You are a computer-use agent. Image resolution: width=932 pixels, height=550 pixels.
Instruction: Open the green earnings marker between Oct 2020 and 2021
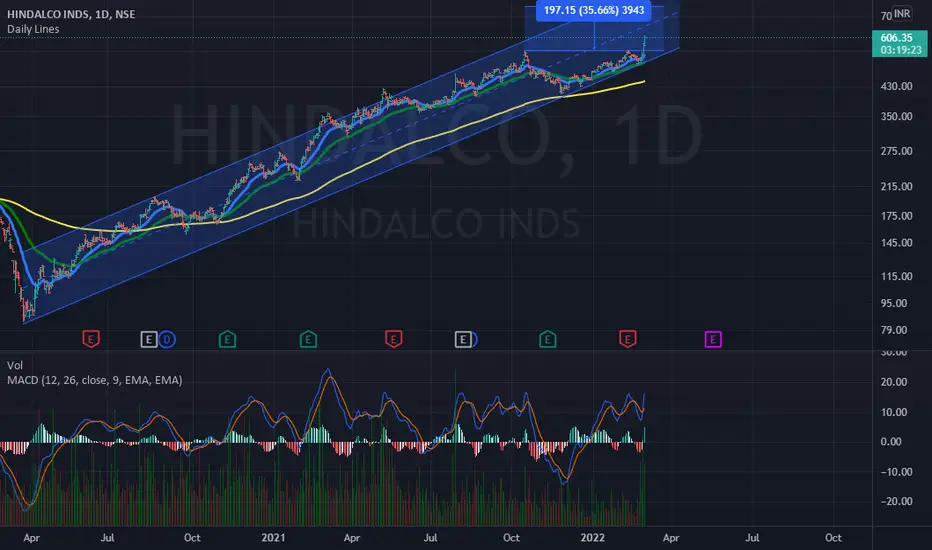[227, 340]
